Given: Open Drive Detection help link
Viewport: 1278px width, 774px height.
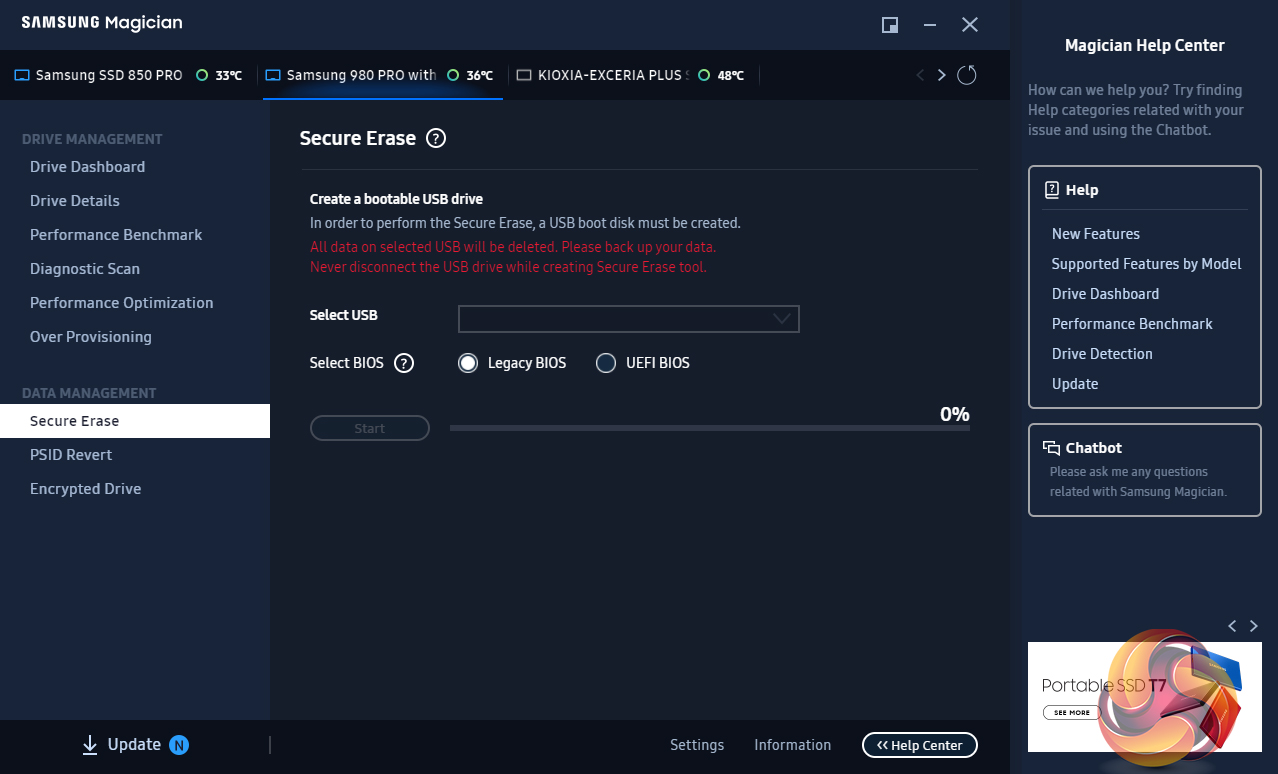Looking at the screenshot, I should tap(1102, 354).
